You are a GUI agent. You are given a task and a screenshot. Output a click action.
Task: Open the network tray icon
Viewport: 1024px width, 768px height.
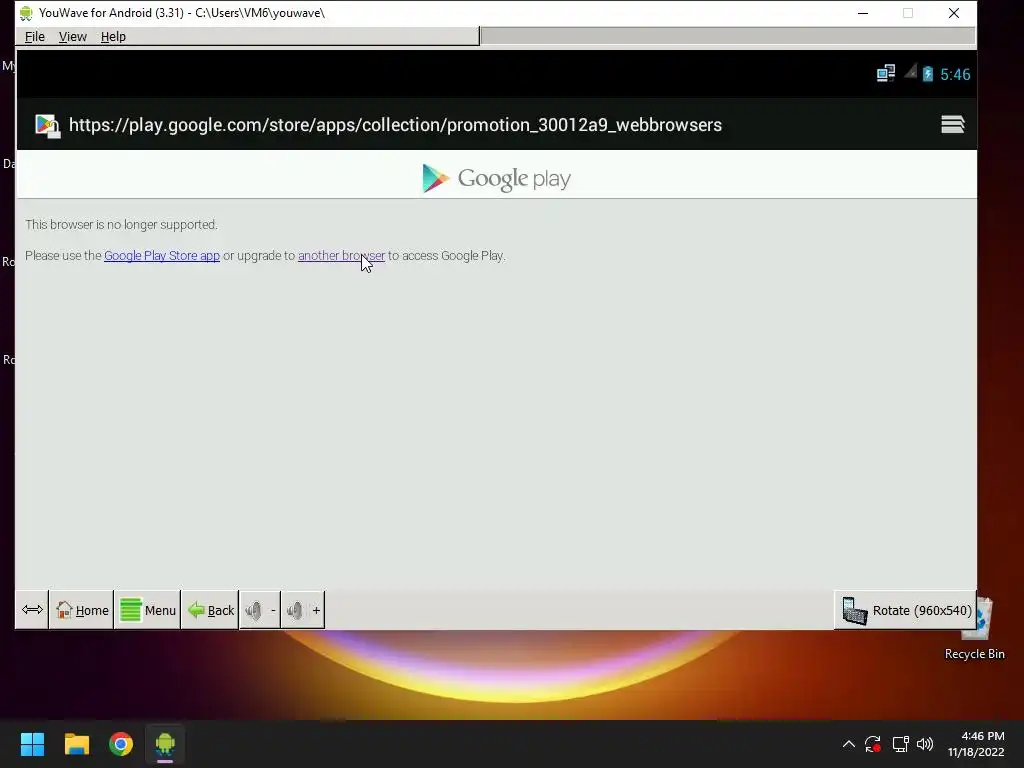901,744
